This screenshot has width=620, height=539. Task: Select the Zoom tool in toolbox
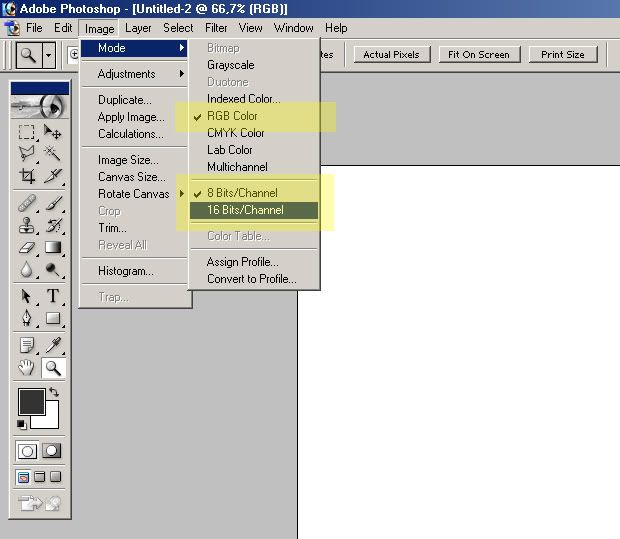(53, 368)
